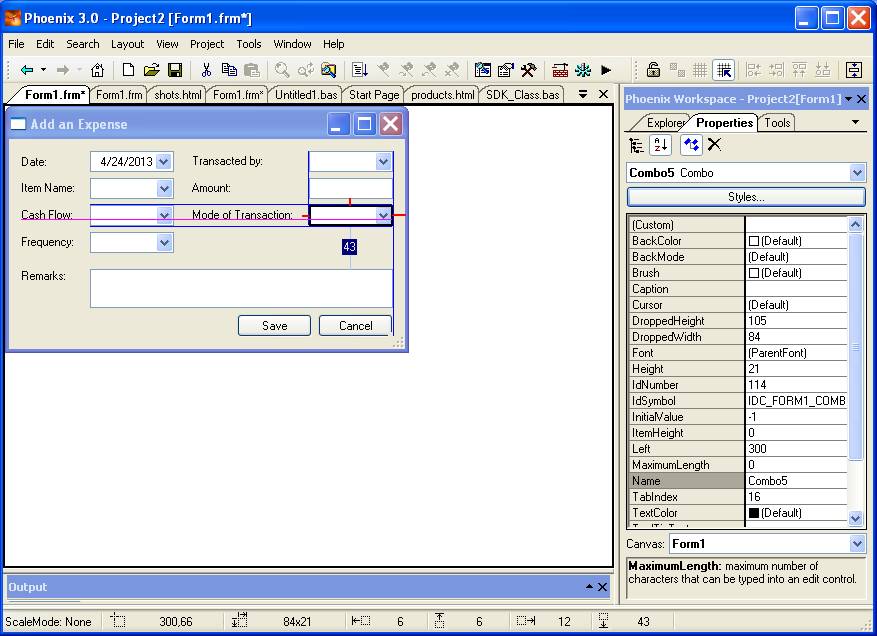Click the black X icon in Properties toolbar
This screenshot has width=877, height=636.
[714, 145]
